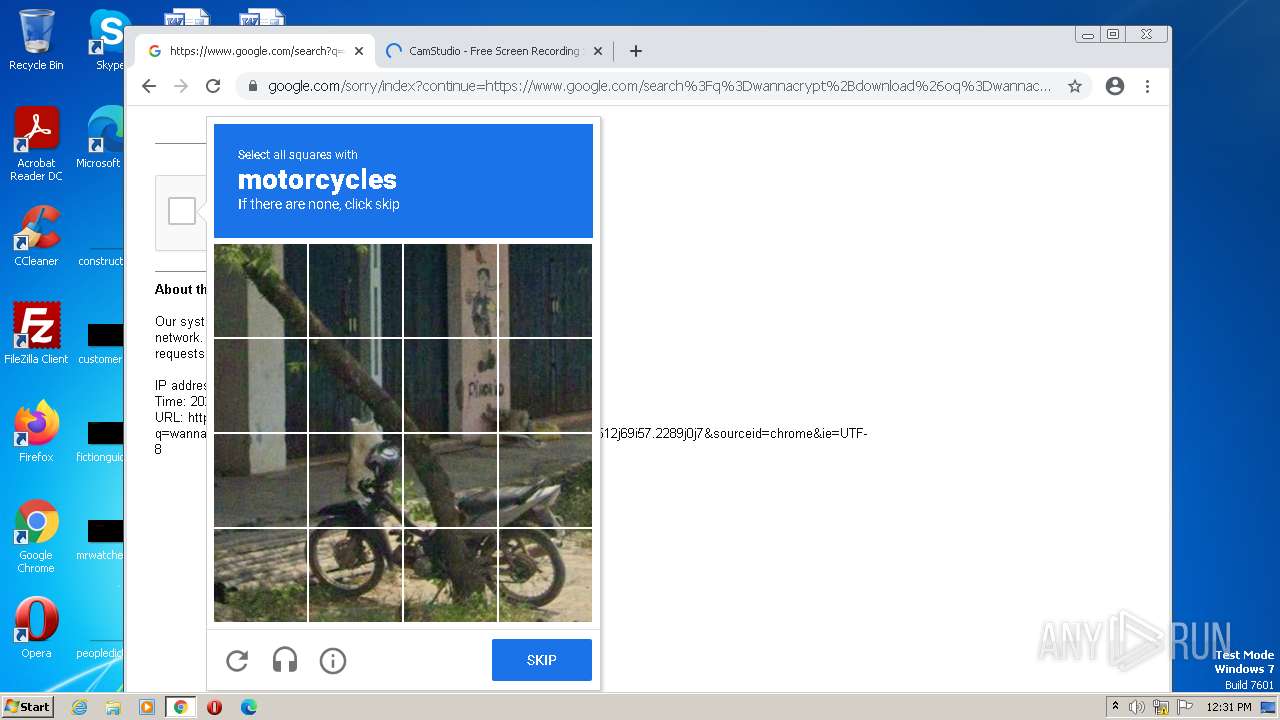Bookmark this page with star icon
This screenshot has height=720, width=1280.
(x=1075, y=86)
